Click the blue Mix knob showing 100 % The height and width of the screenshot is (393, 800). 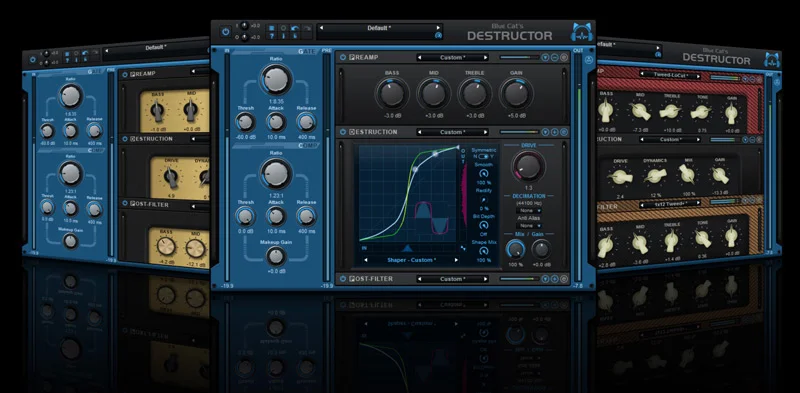pos(515,249)
